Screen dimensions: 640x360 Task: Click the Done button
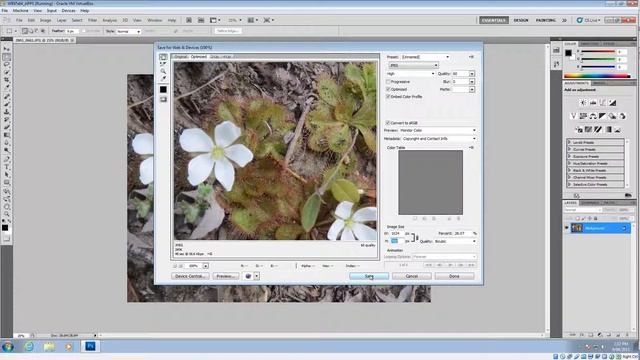click(454, 276)
